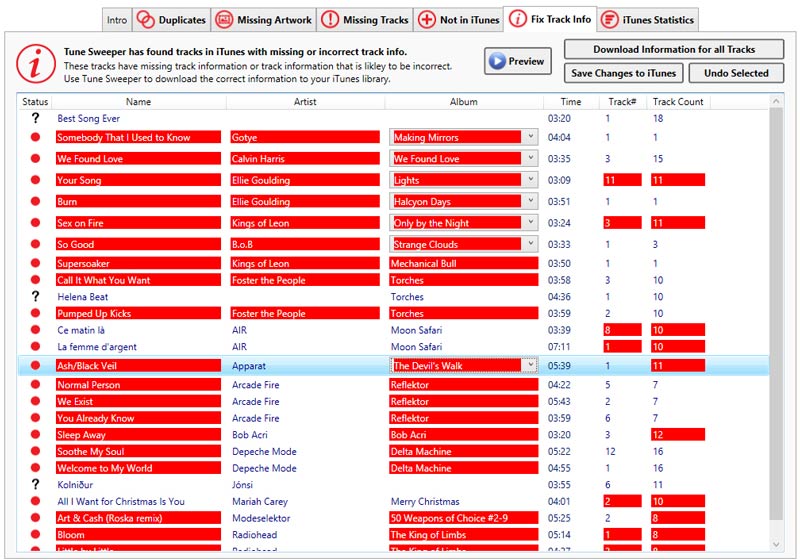The height and width of the screenshot is (560, 800).
Task: Click Save Changes to iTunes button
Action: point(623,73)
